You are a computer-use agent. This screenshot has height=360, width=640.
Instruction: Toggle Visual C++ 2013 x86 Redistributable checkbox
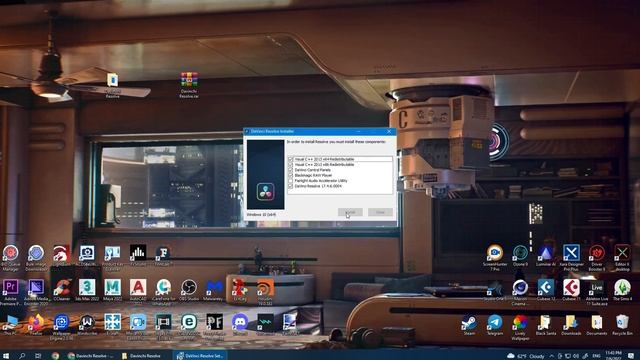click(291, 164)
